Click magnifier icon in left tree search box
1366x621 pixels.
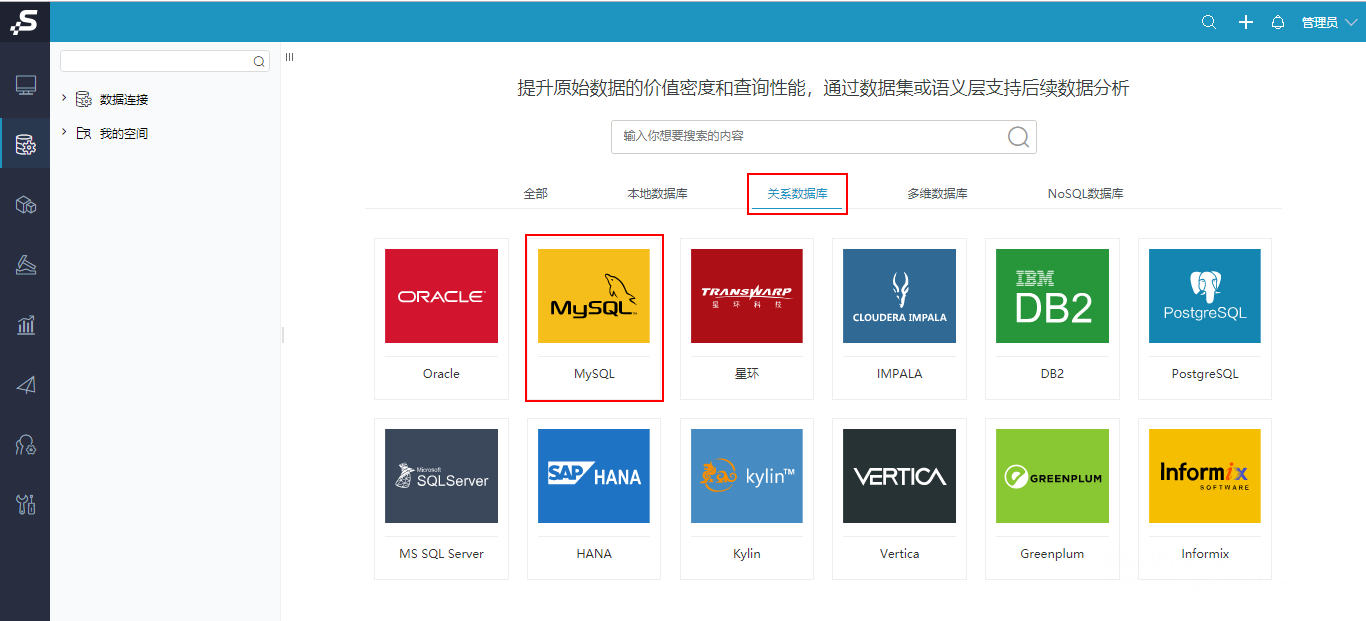[x=259, y=62]
